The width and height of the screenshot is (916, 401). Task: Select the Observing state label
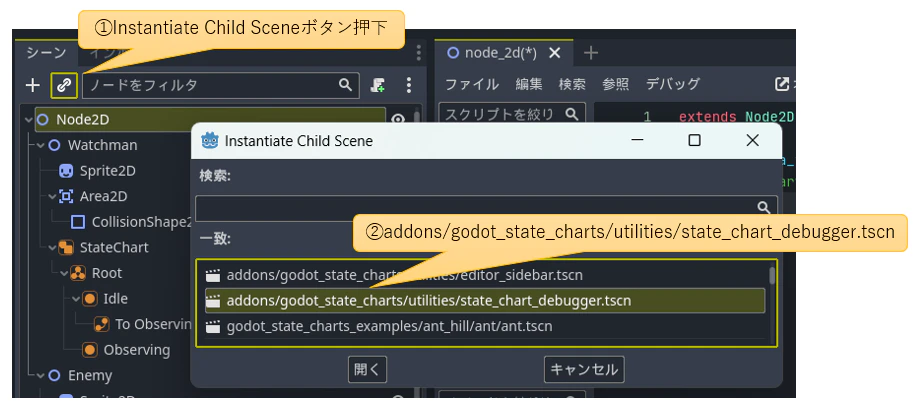point(137,350)
